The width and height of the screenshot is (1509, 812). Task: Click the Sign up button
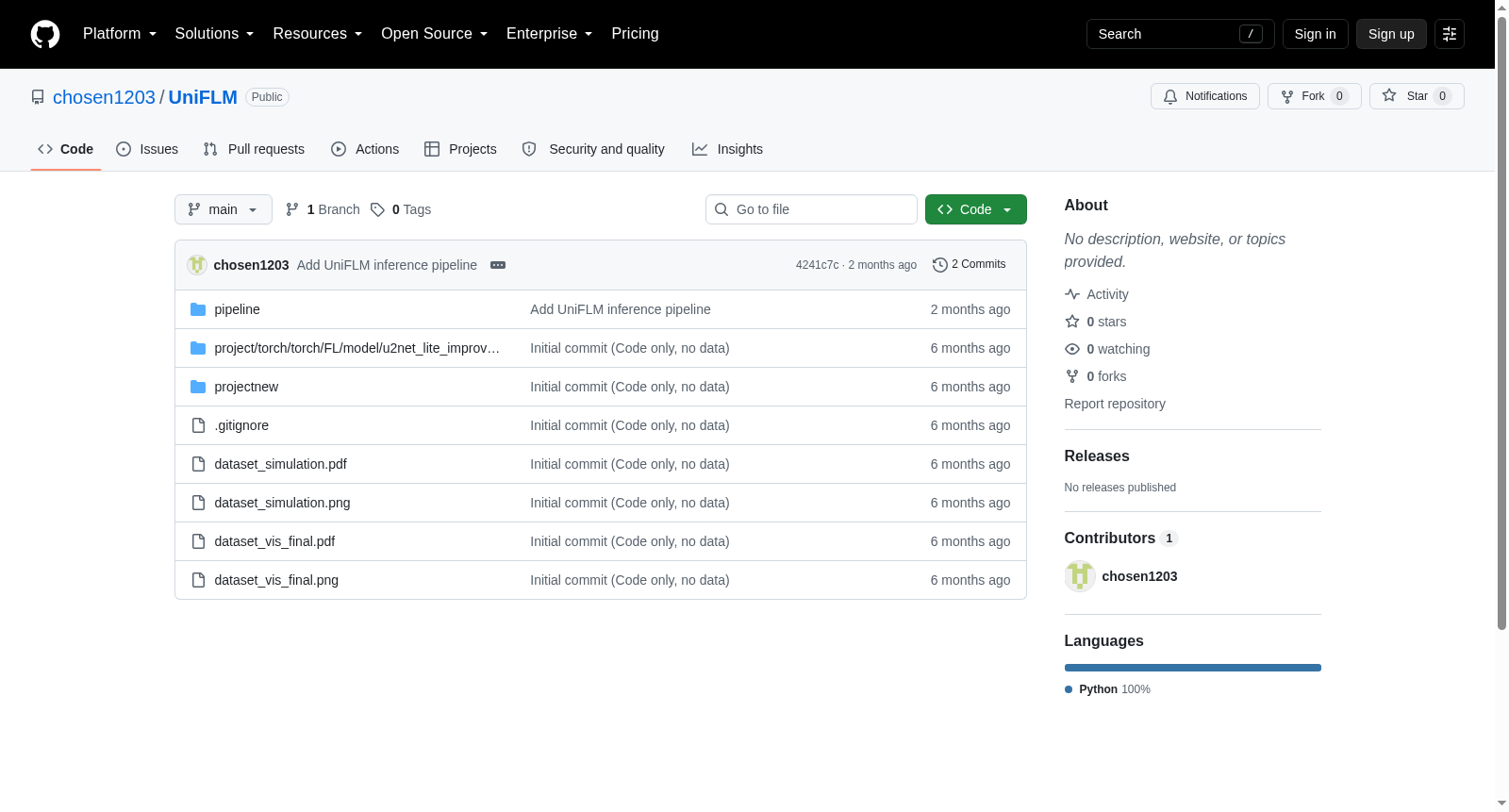(x=1391, y=34)
